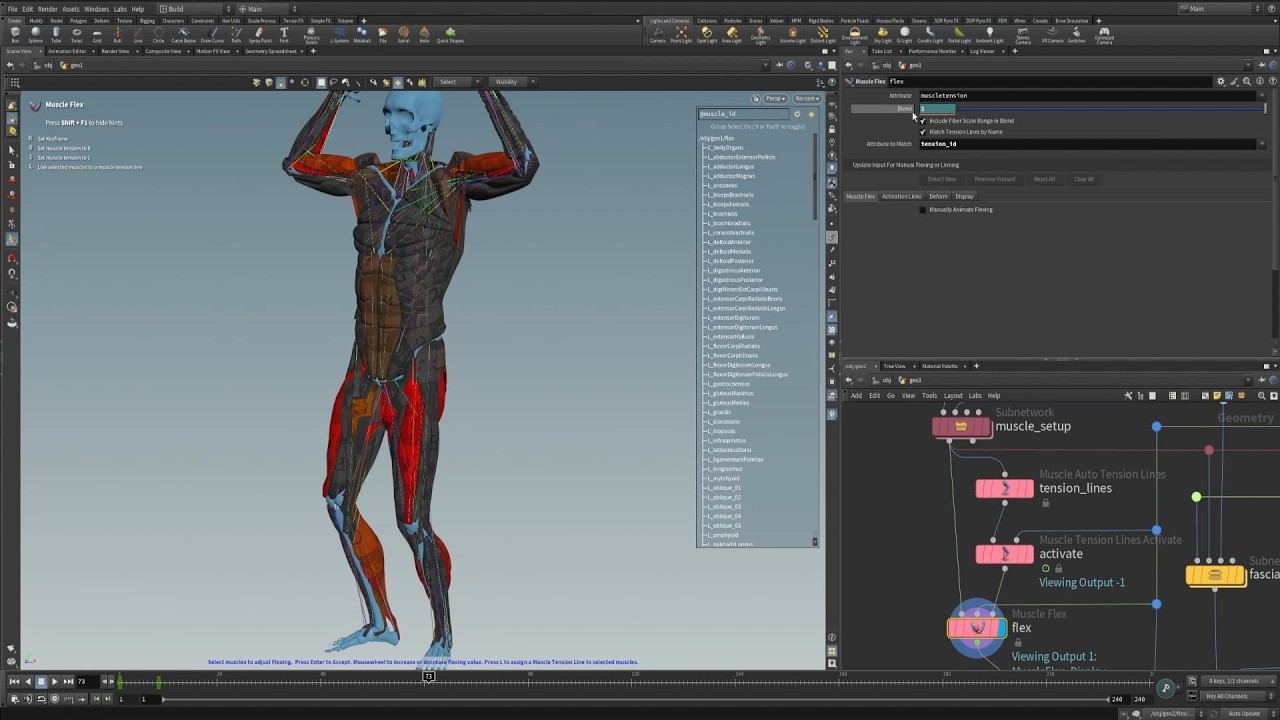The image size is (1280, 720).
Task: Add a Point Light from the shelf
Action: coord(681,34)
